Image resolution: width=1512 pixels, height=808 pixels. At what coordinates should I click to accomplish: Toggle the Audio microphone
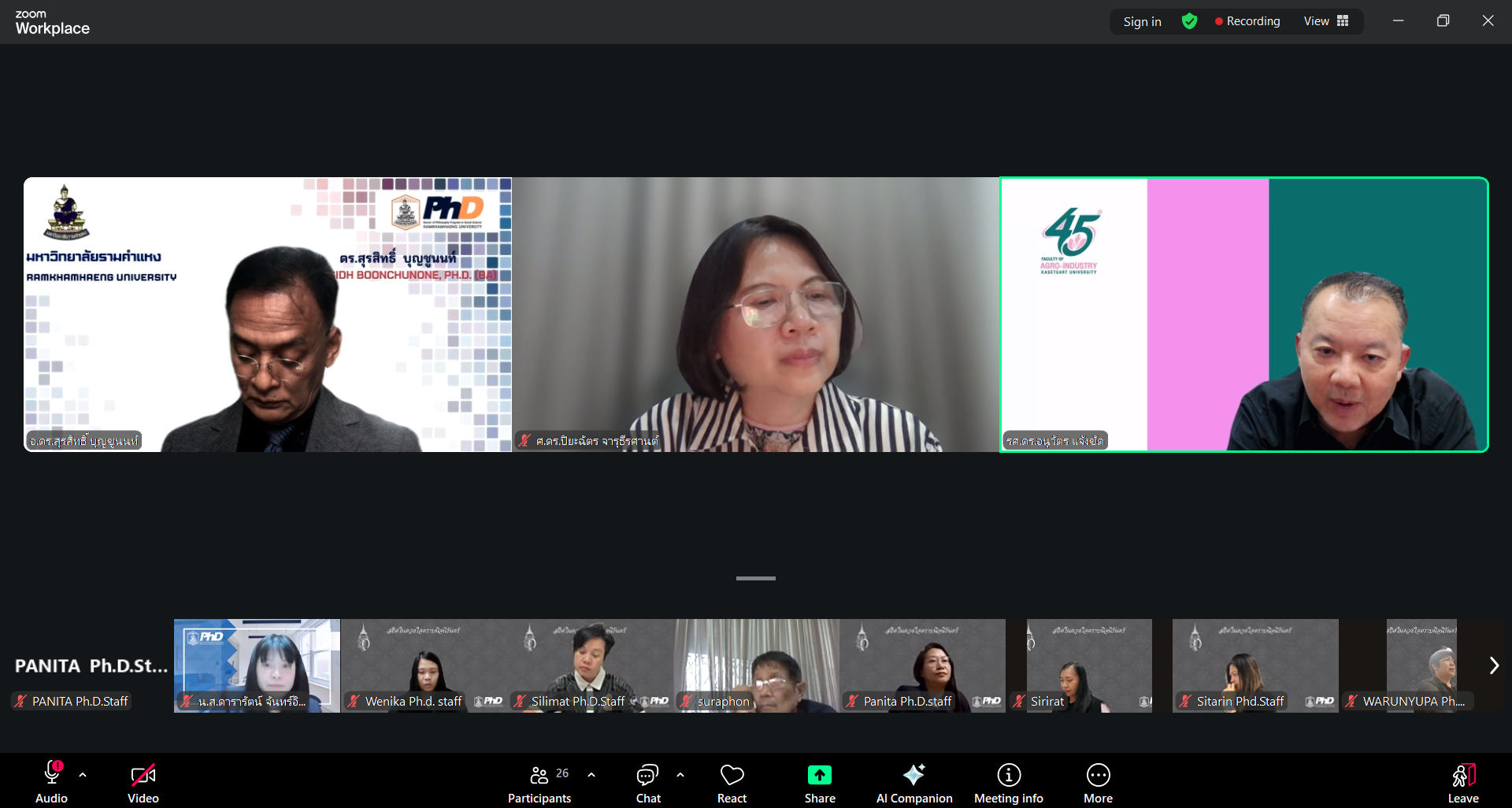[x=52, y=784]
